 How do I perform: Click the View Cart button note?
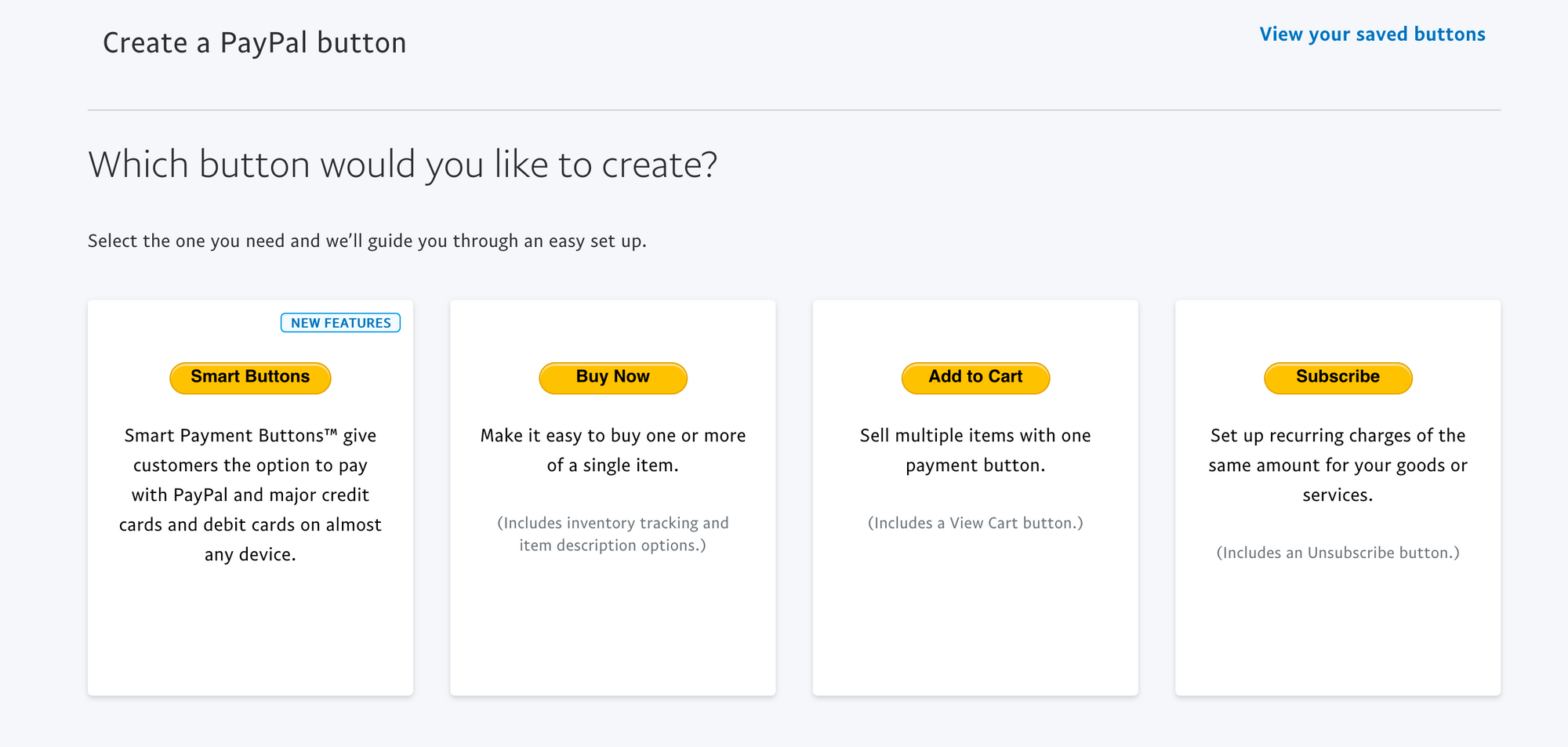975,523
